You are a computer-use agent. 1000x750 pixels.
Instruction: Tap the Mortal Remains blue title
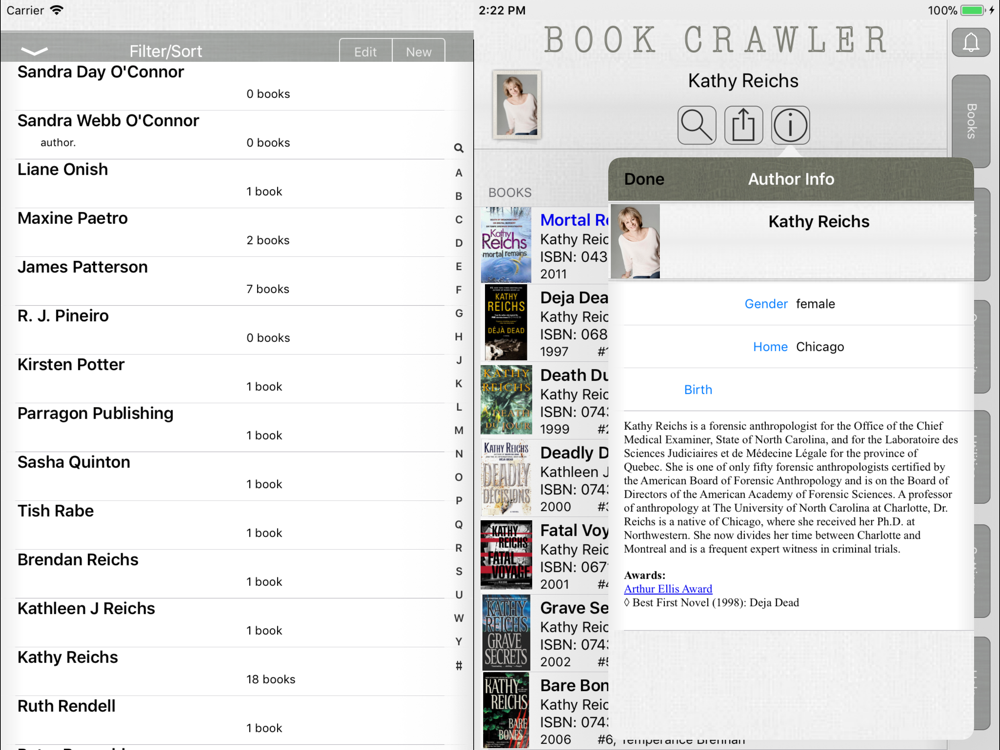click(x=574, y=220)
